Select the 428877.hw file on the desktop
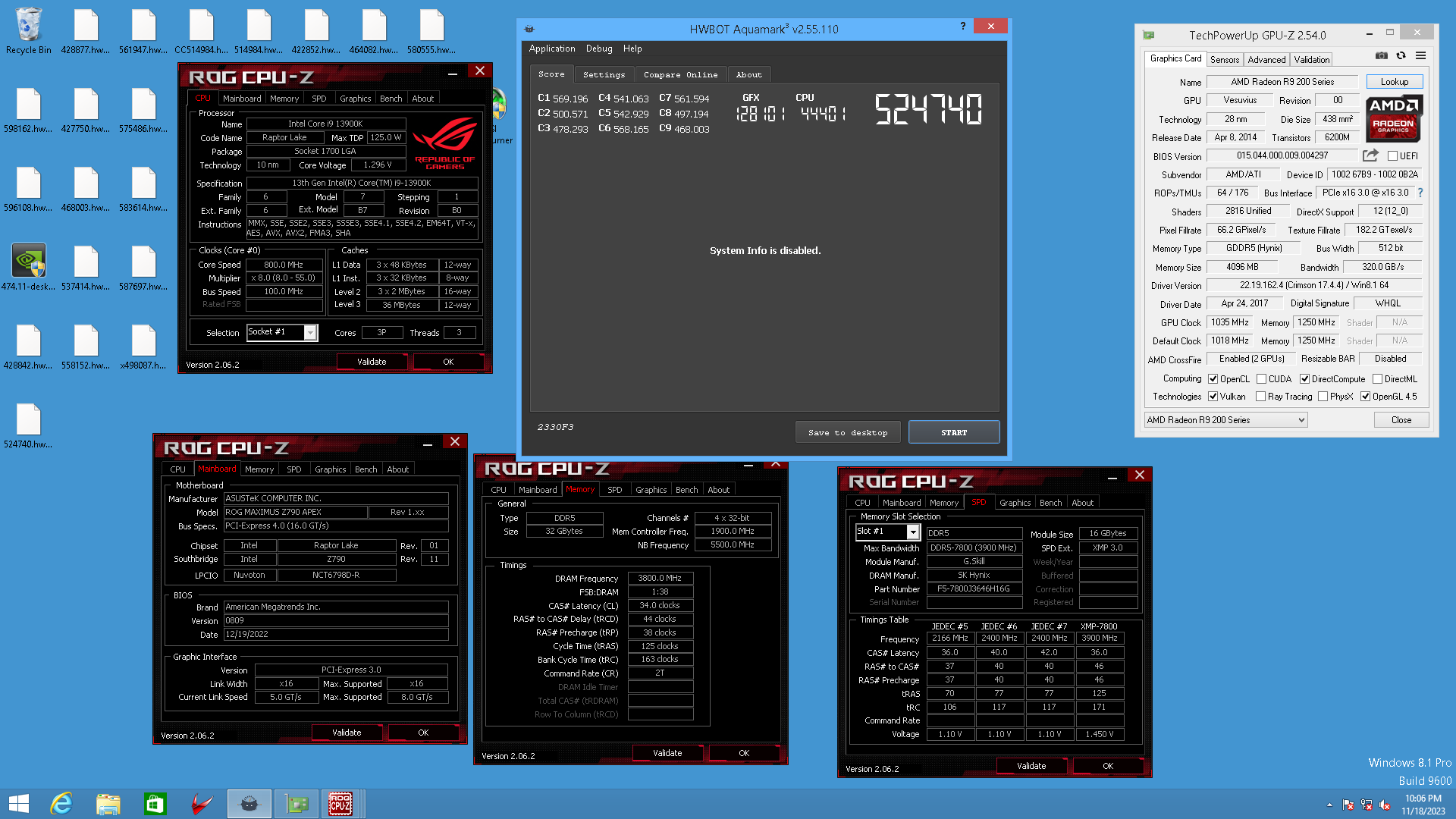This screenshot has width=1456, height=819. (86, 31)
